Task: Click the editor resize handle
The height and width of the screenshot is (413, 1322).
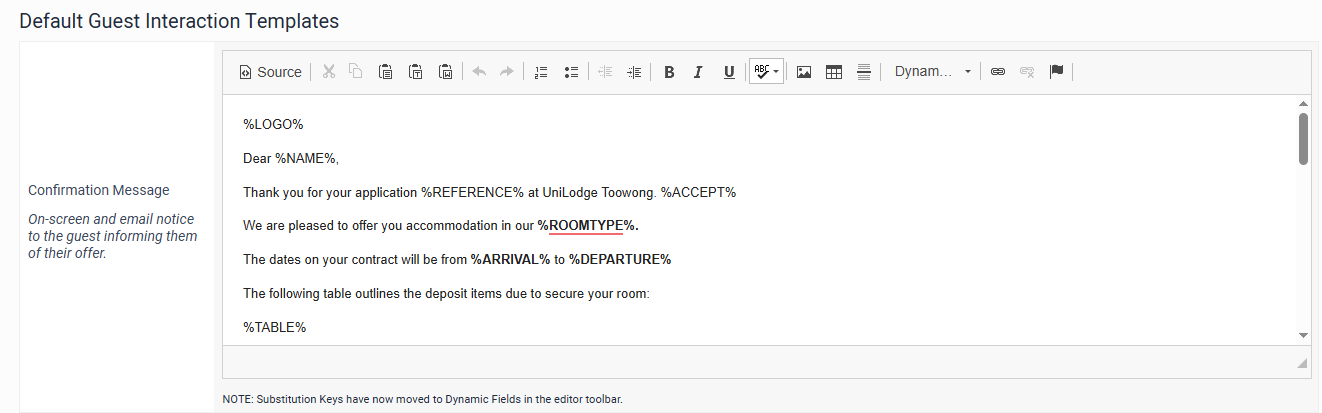Action: tap(1302, 363)
